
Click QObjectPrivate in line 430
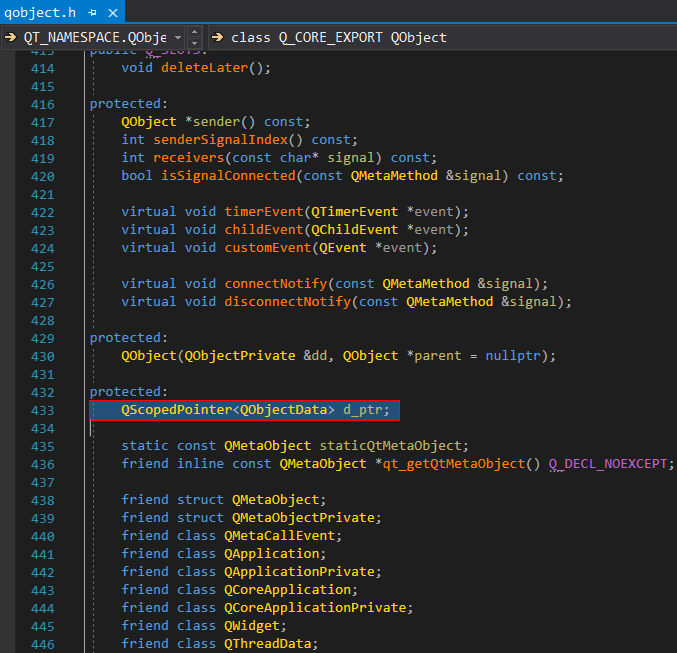point(240,356)
